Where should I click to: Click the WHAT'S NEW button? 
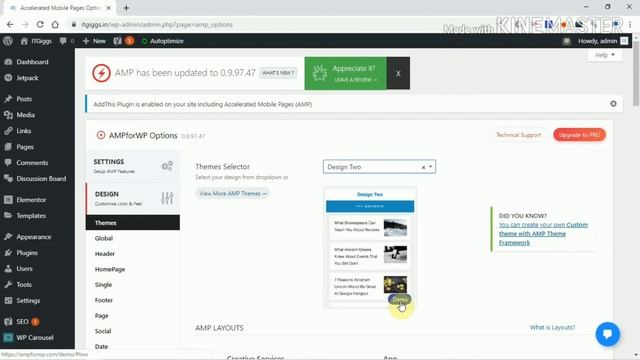[x=278, y=73]
